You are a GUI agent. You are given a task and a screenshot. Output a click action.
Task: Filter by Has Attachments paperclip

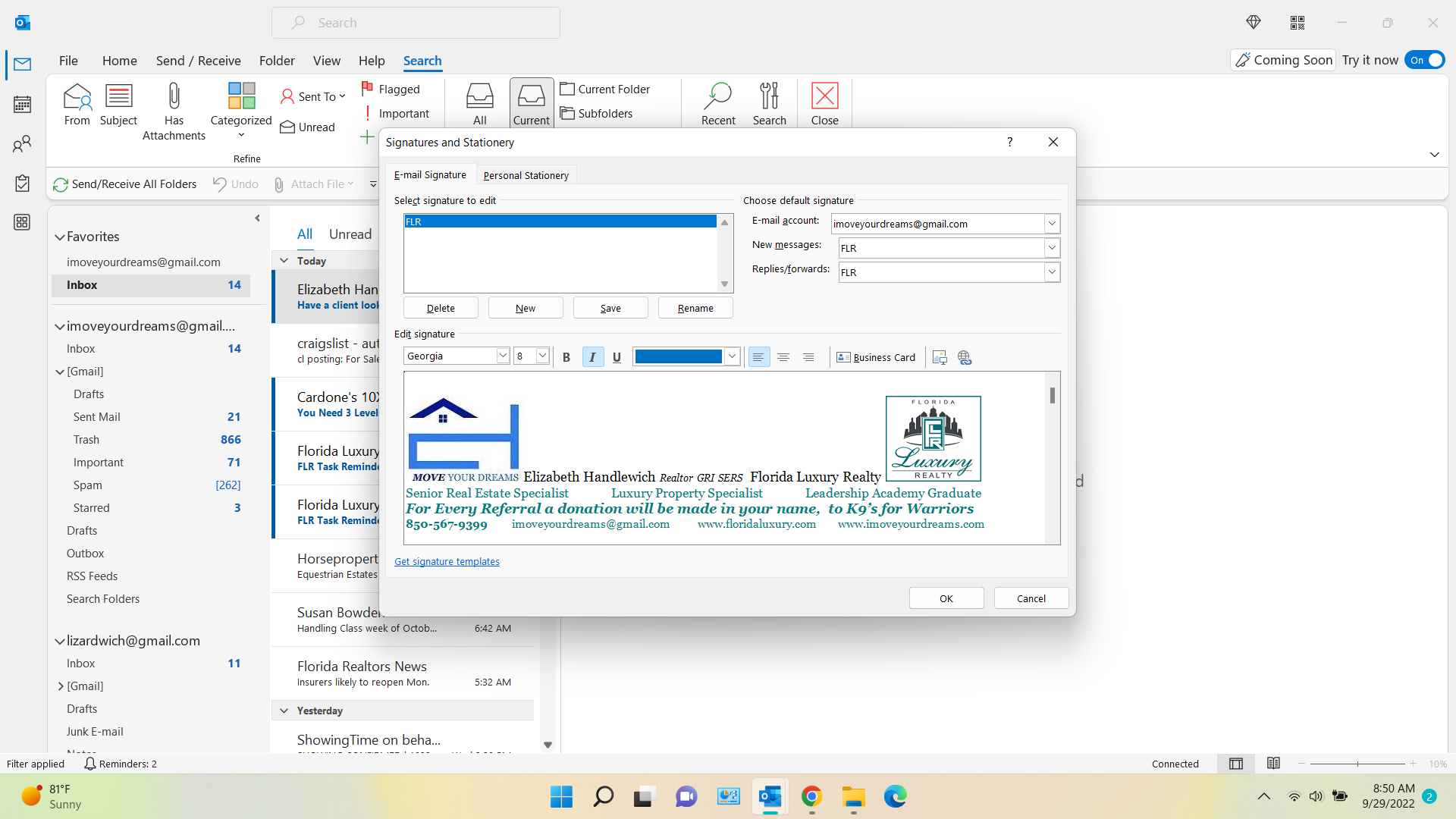[x=174, y=111]
